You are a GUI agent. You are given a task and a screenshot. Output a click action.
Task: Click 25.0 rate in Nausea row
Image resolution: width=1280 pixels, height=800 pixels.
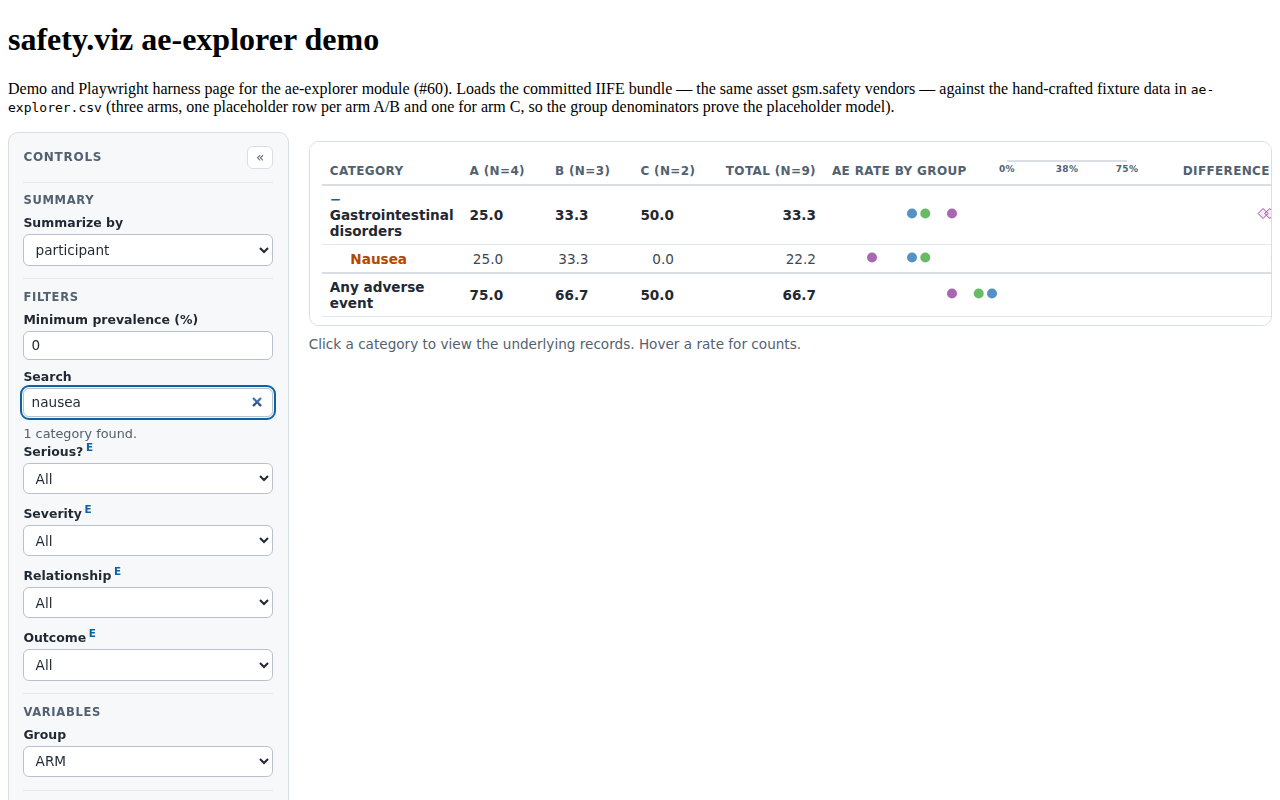tap(488, 259)
